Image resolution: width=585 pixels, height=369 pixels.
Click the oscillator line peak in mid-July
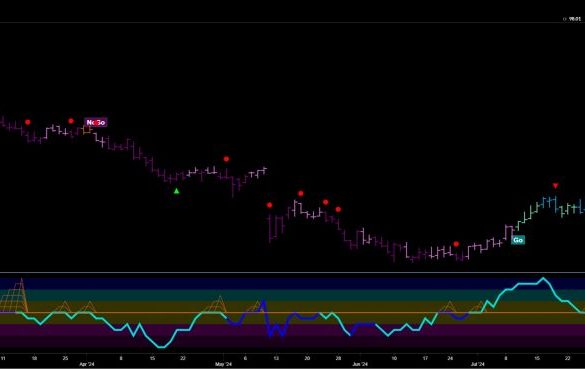[543, 278]
